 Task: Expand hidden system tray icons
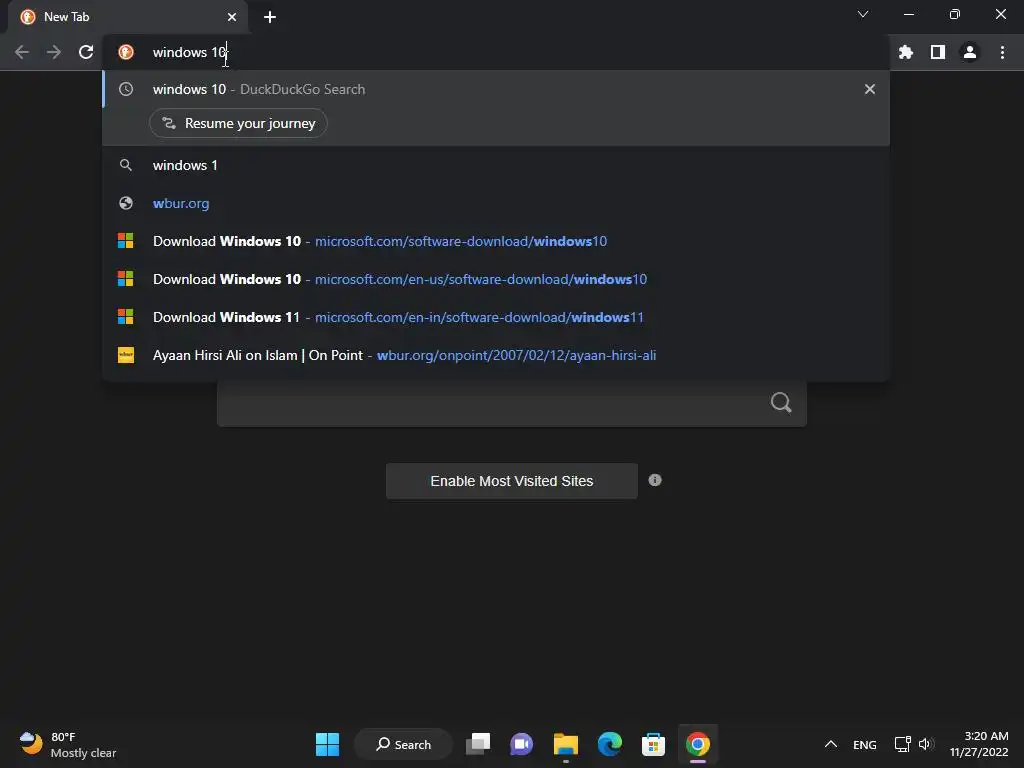(831, 744)
